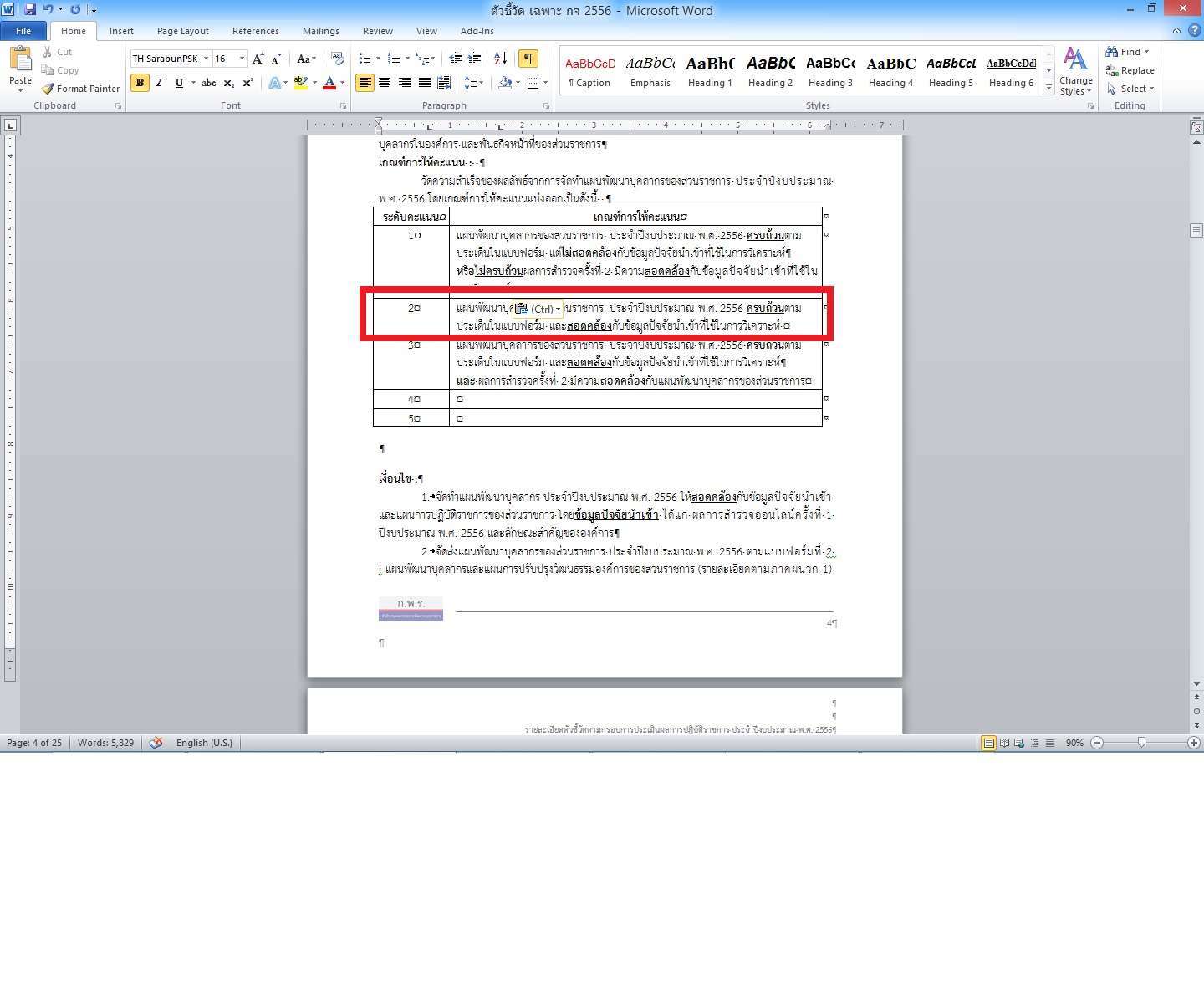Apply the Heading 1 style
Image resolution: width=1204 pixels, height=1007 pixels.
710,71
